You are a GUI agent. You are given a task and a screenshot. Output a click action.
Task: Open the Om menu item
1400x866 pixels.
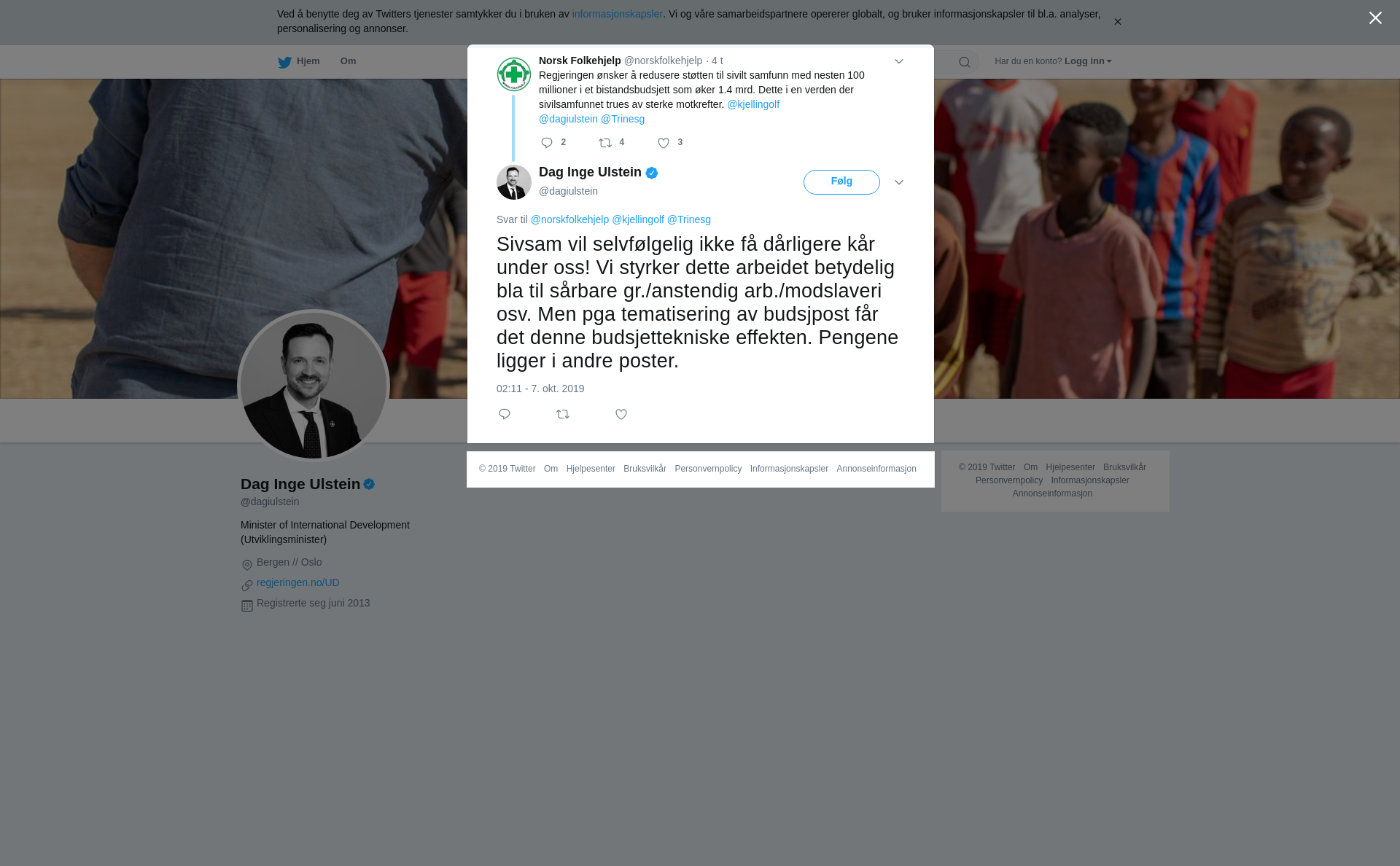point(349,61)
